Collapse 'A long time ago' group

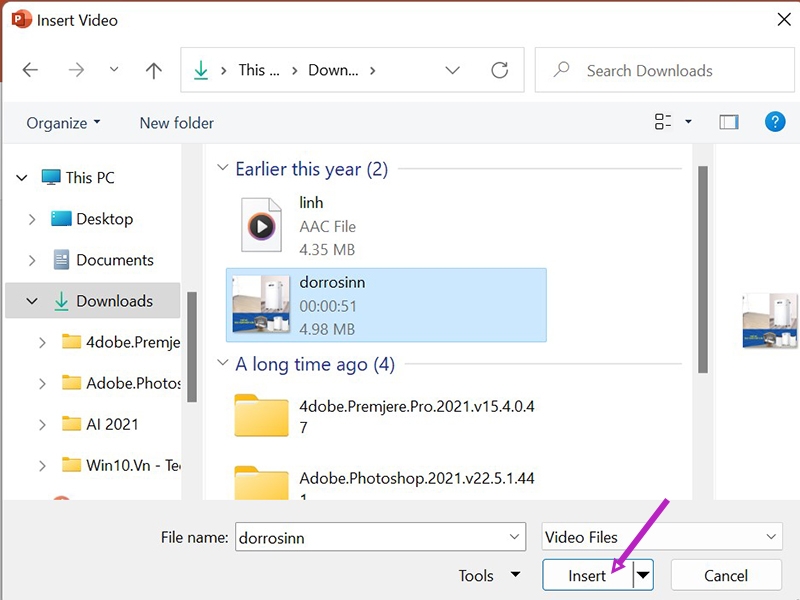[222, 363]
